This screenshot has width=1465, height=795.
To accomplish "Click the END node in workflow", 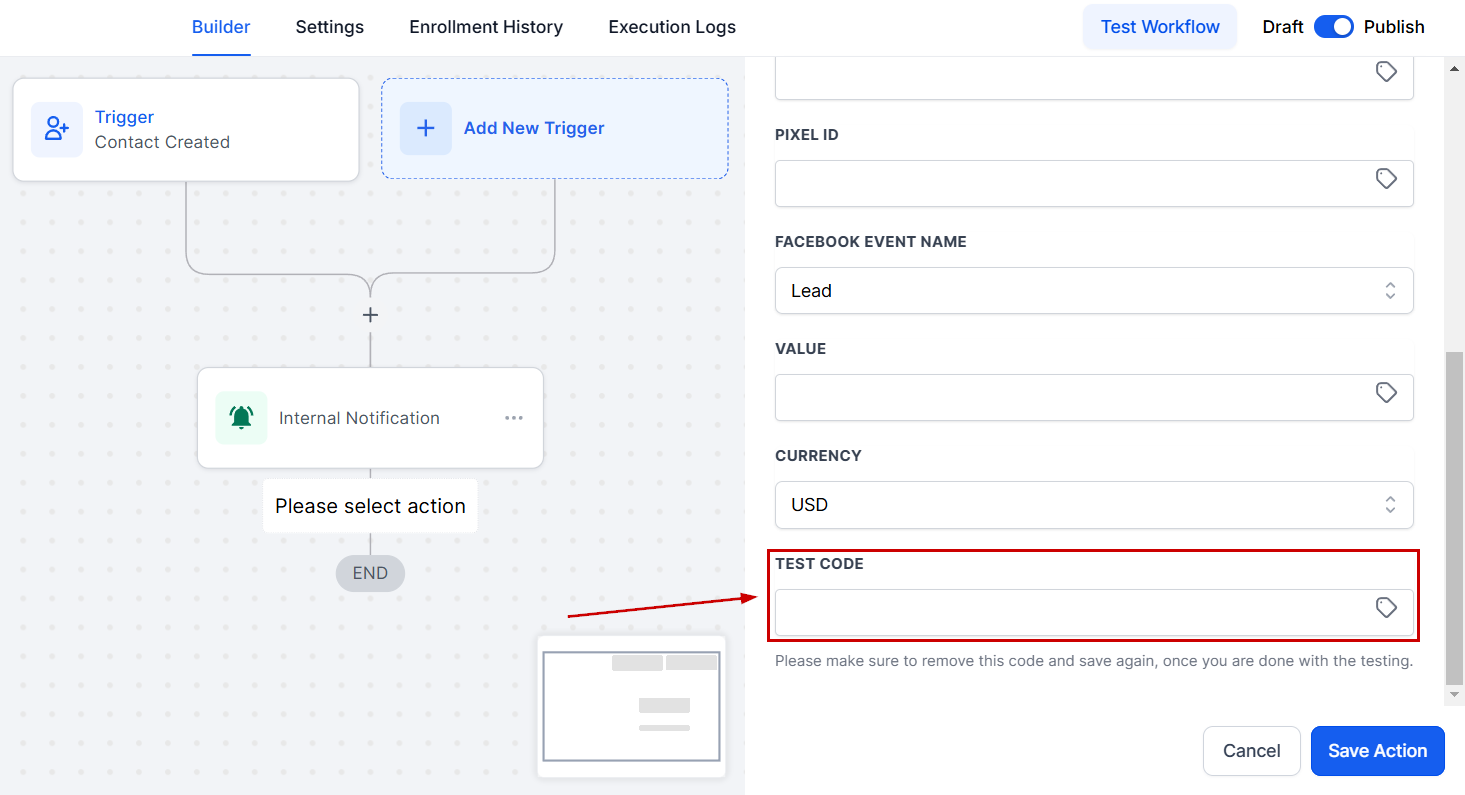I will [370, 573].
